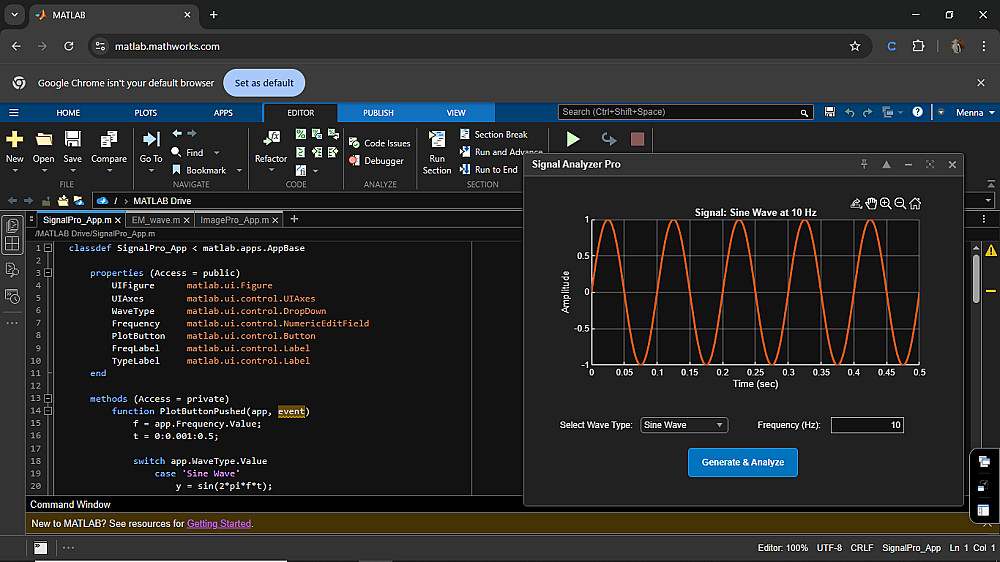The image size is (1000, 562).
Task: Select the Pan hand tool on the plot
Action: pos(871,203)
